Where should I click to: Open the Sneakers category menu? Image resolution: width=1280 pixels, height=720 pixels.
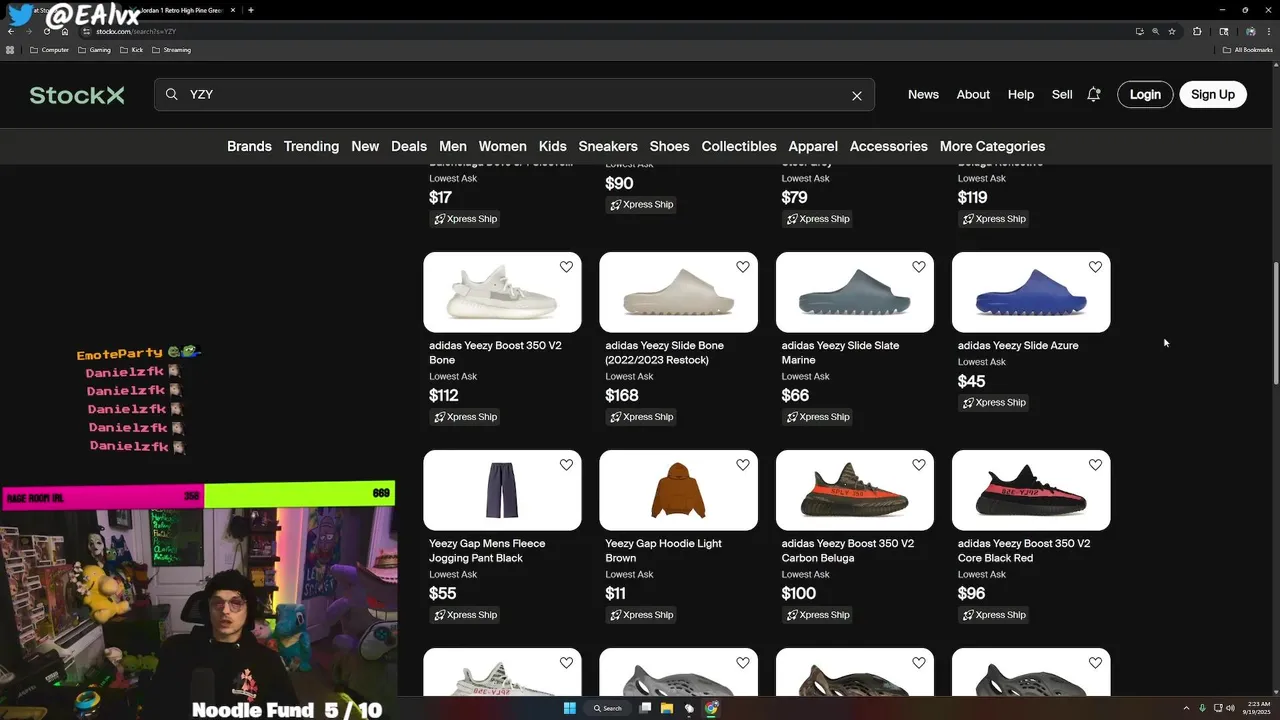tap(608, 146)
